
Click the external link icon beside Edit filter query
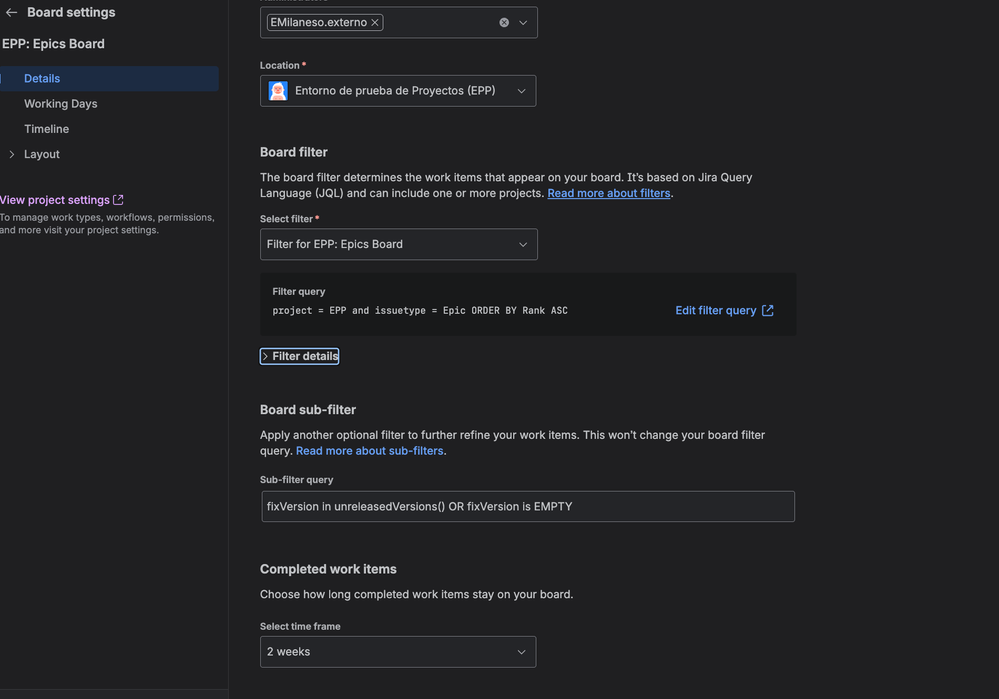click(x=768, y=310)
